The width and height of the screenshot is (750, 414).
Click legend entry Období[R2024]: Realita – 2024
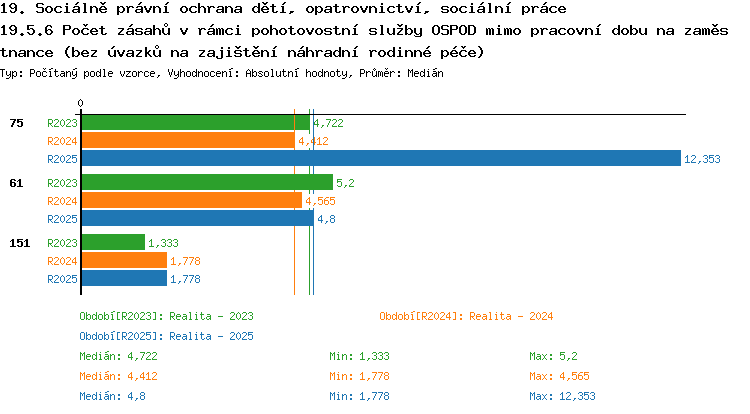[x=466, y=316]
